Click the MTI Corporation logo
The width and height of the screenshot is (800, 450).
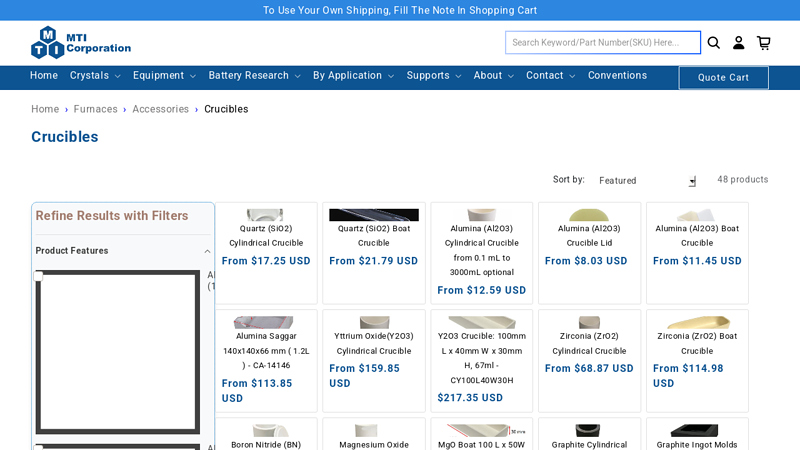coord(81,43)
